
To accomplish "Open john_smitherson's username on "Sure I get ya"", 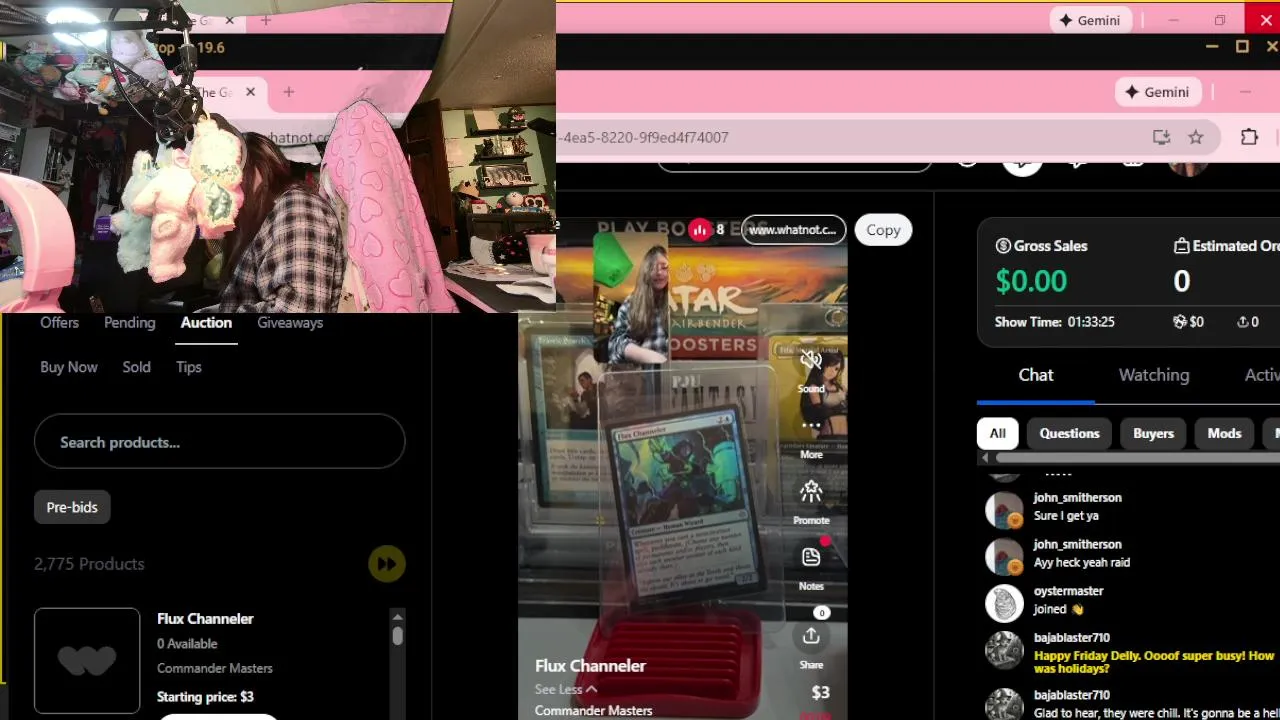I will tap(1077, 498).
